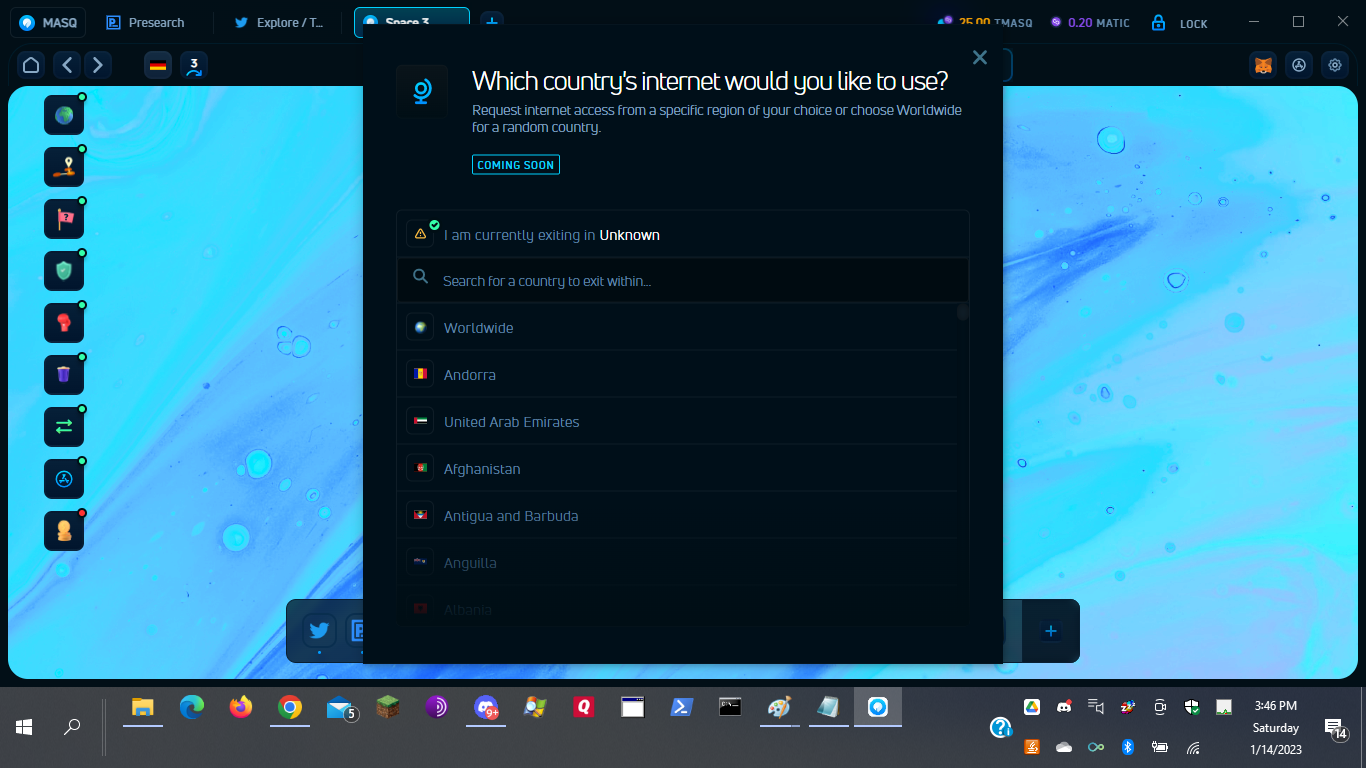Image resolution: width=1366 pixels, height=768 pixels.
Task: Open Windows PowerShell from the taskbar
Action: click(682, 708)
